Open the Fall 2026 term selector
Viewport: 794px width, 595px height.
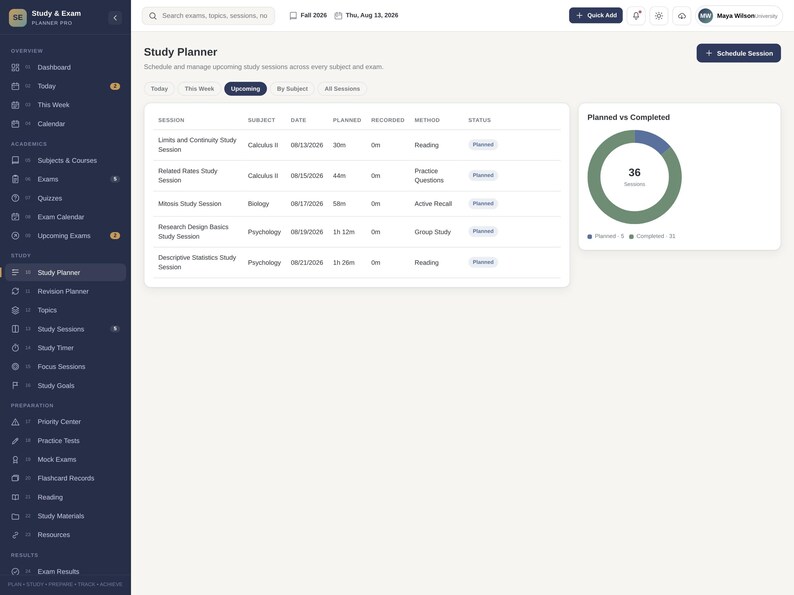tap(308, 16)
